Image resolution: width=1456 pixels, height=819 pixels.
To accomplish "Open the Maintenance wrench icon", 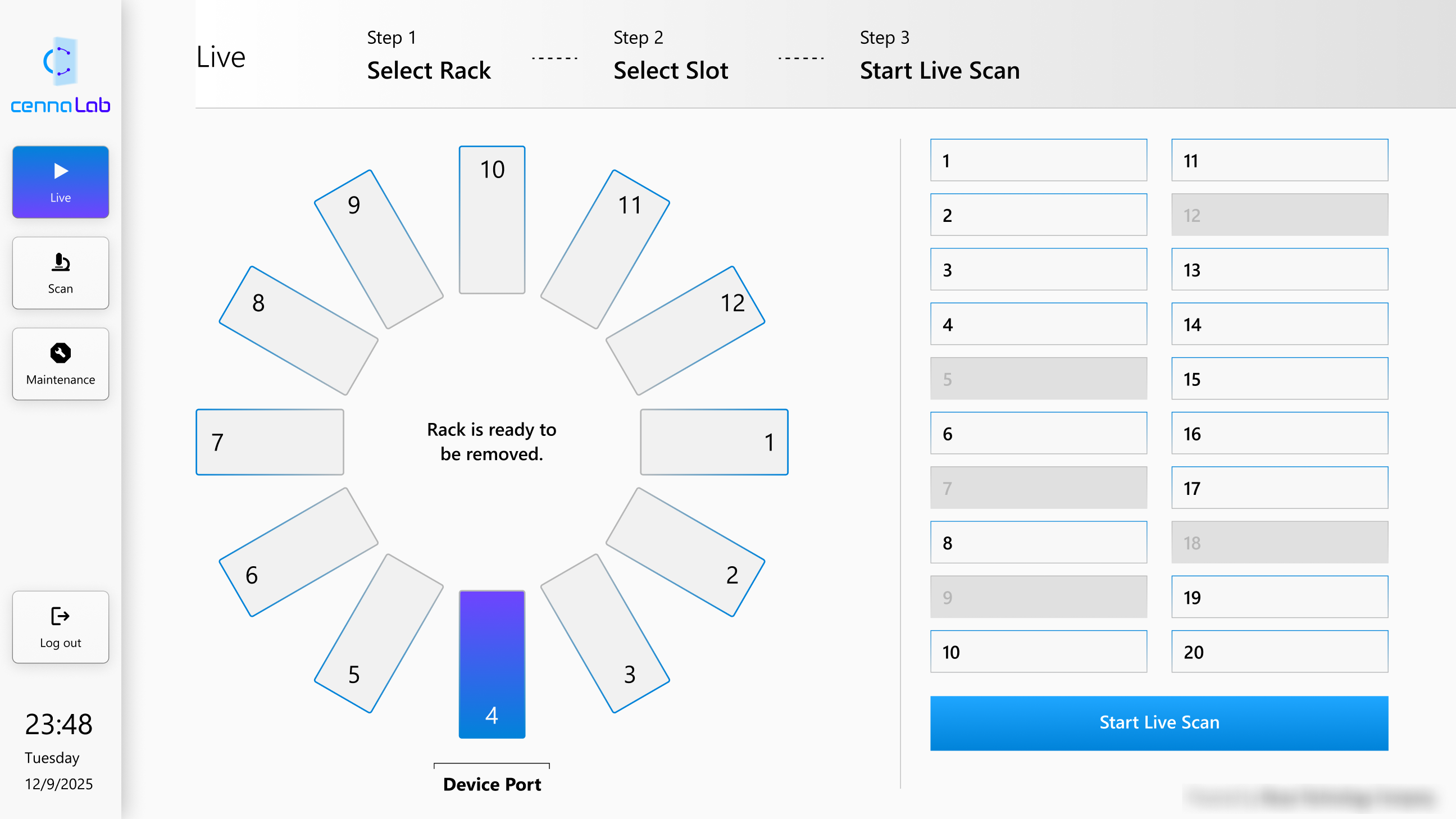I will [61, 353].
